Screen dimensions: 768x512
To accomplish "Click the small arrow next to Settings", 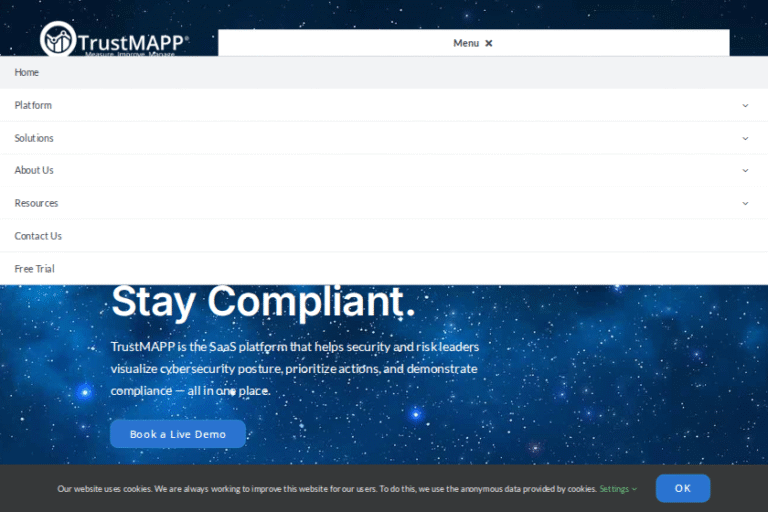I will point(635,489).
